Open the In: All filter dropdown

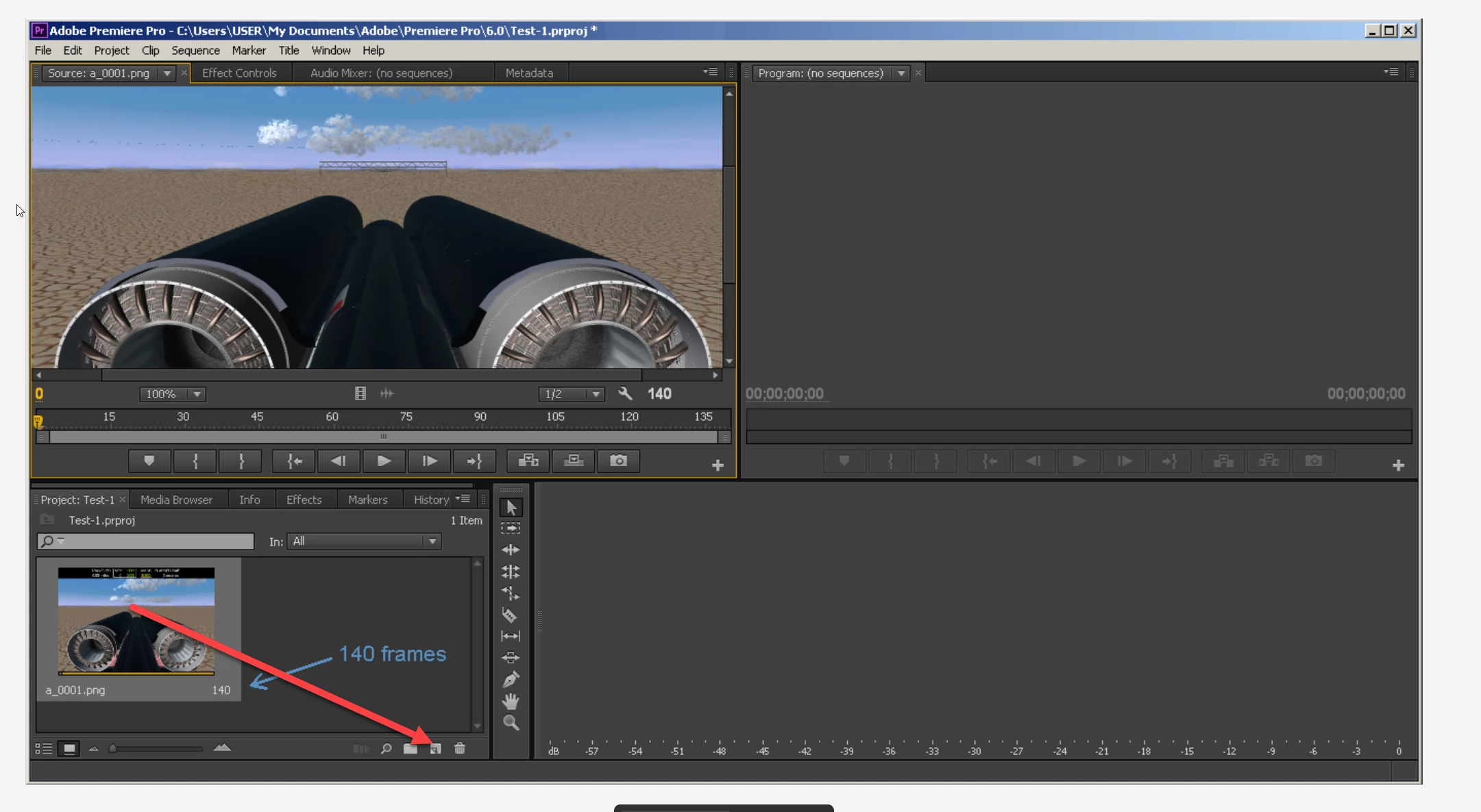[432, 541]
